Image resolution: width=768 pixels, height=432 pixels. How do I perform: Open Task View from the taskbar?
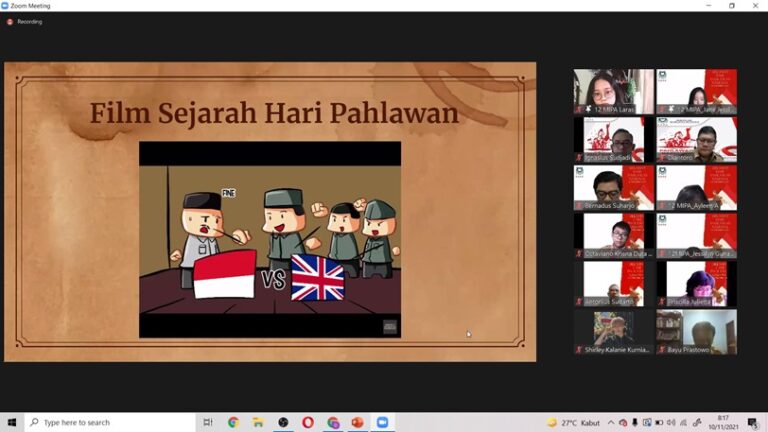(208, 422)
